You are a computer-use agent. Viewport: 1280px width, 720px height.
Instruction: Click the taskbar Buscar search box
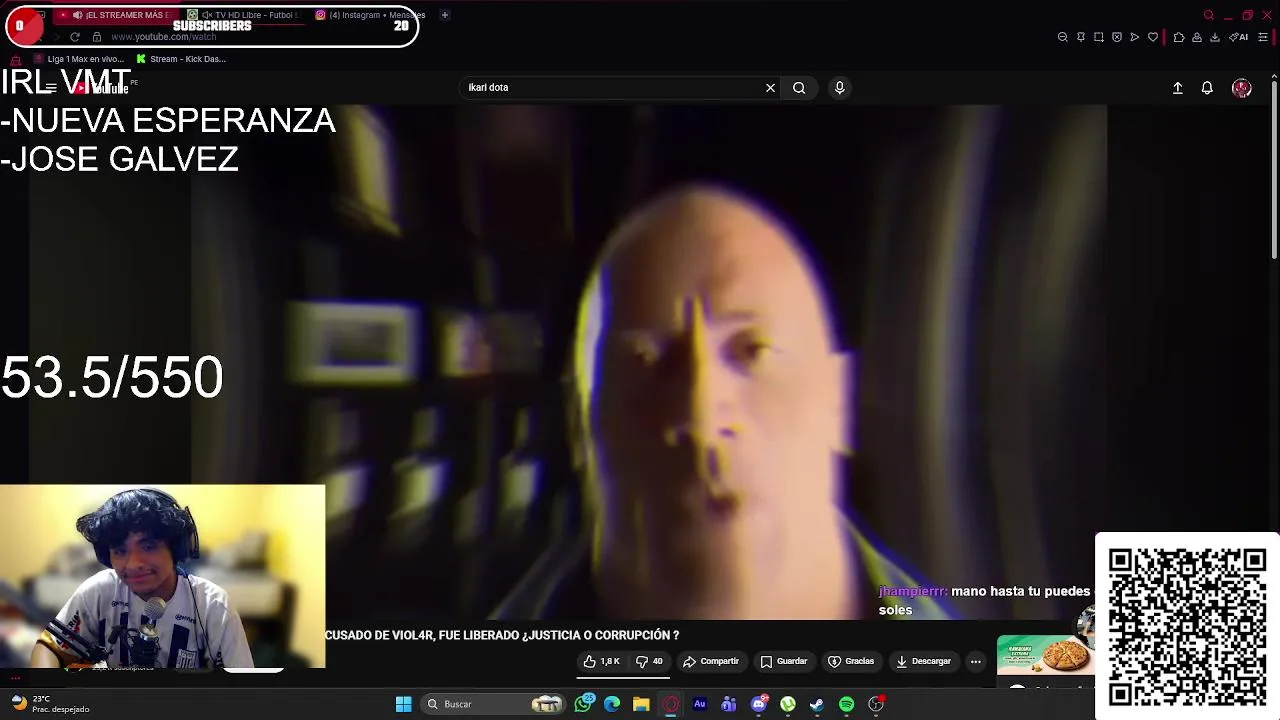pos(494,704)
